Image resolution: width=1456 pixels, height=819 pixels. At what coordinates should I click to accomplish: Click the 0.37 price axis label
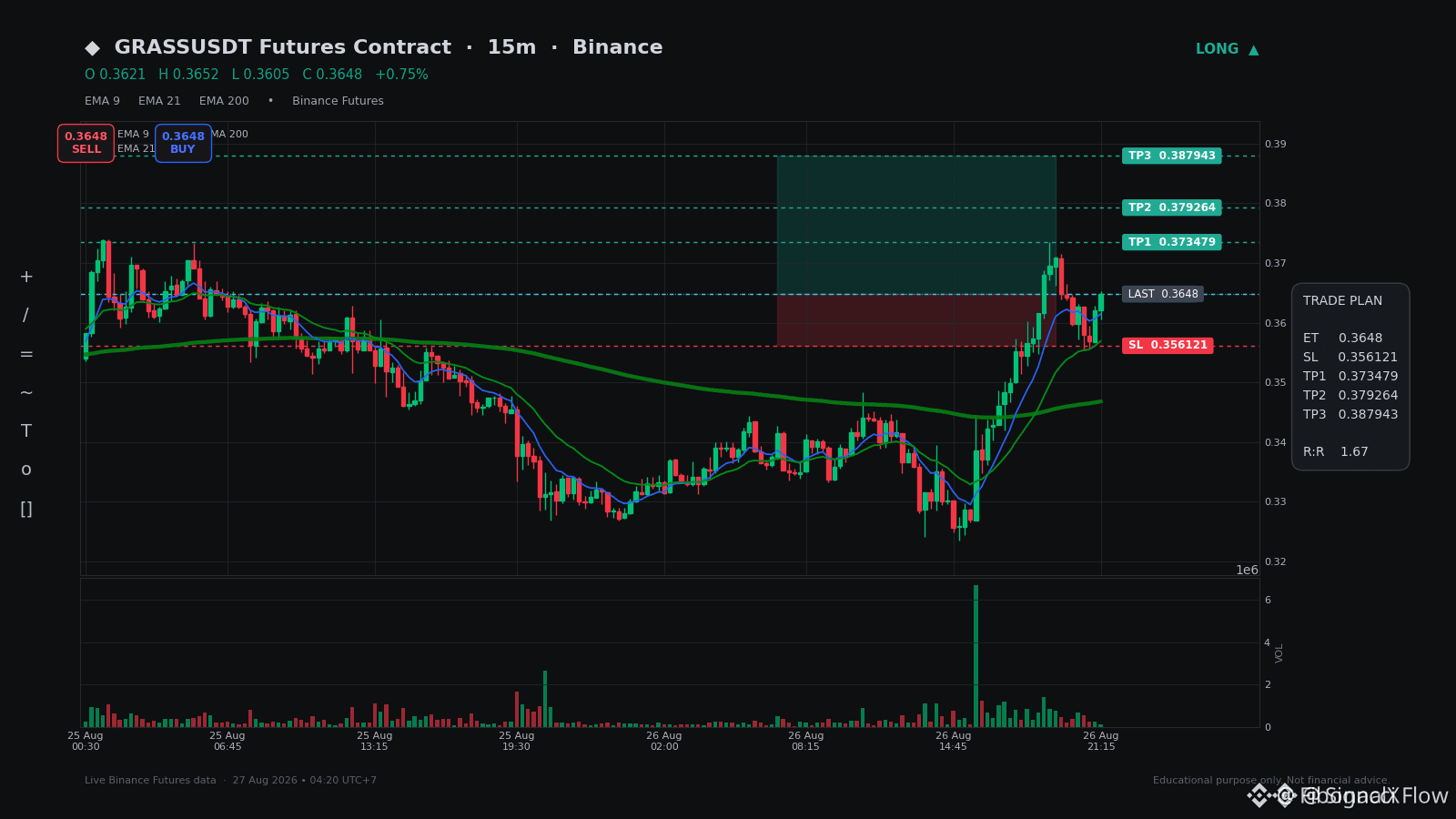[1275, 264]
